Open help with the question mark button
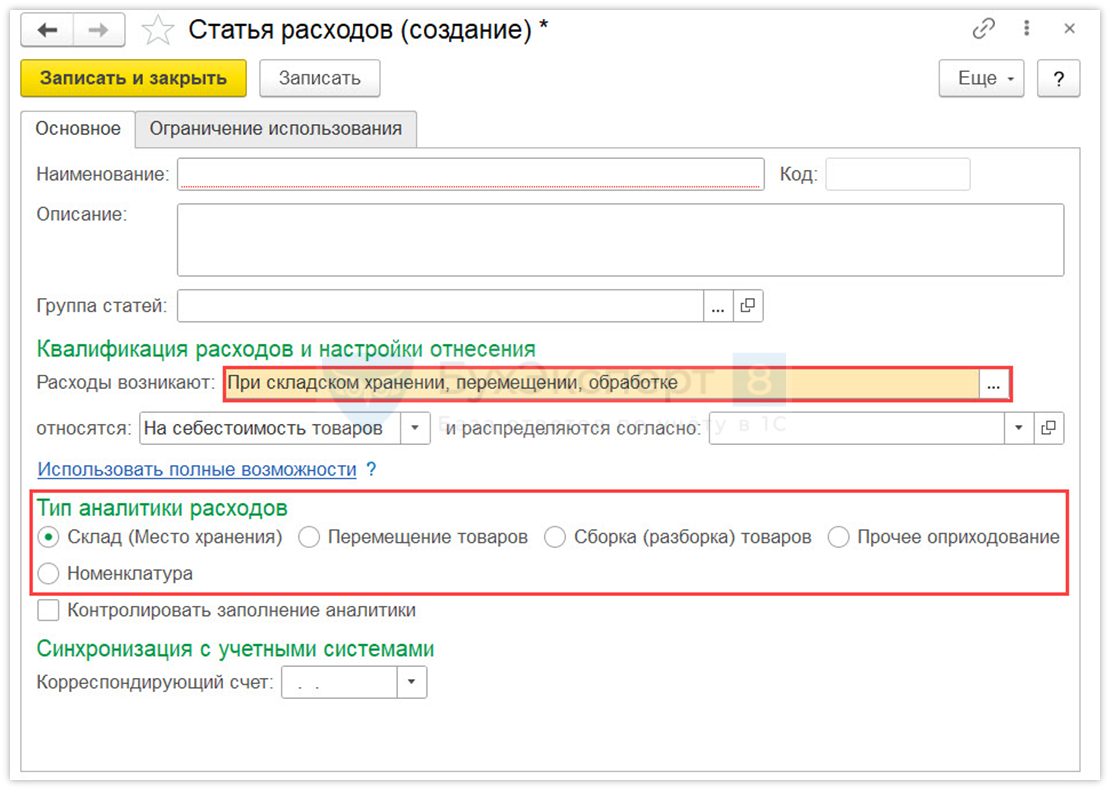The height and width of the screenshot is (790, 1110). (x=1058, y=78)
